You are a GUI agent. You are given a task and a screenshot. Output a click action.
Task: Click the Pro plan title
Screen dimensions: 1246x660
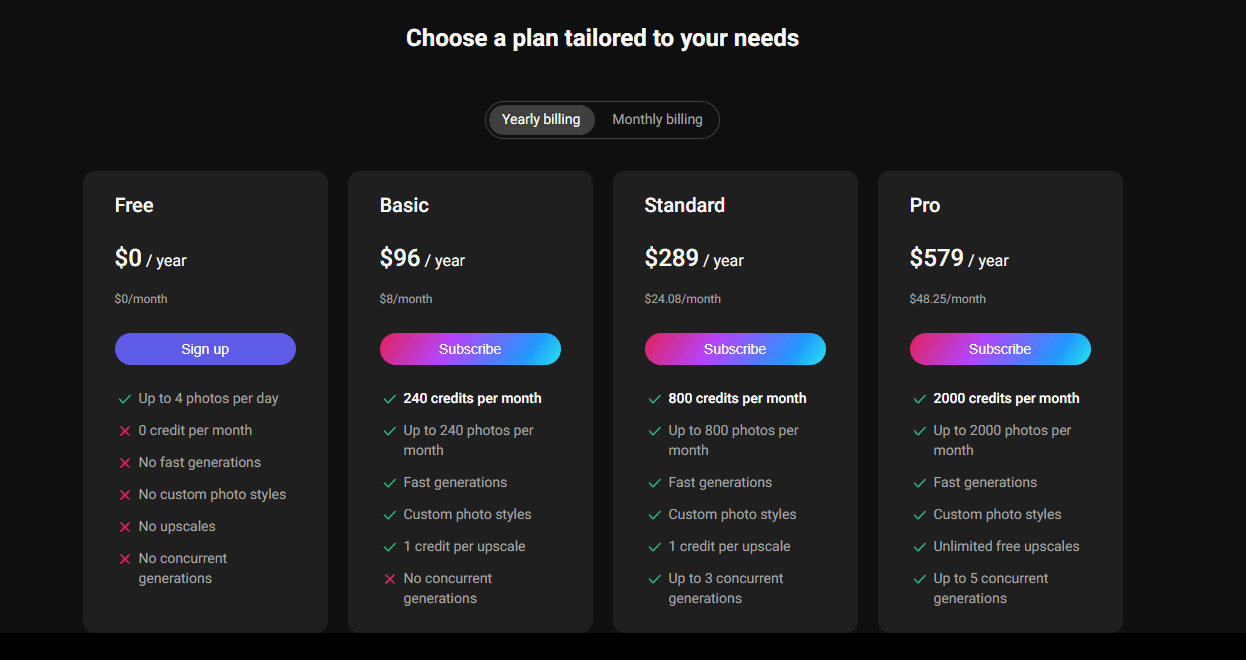(x=925, y=205)
